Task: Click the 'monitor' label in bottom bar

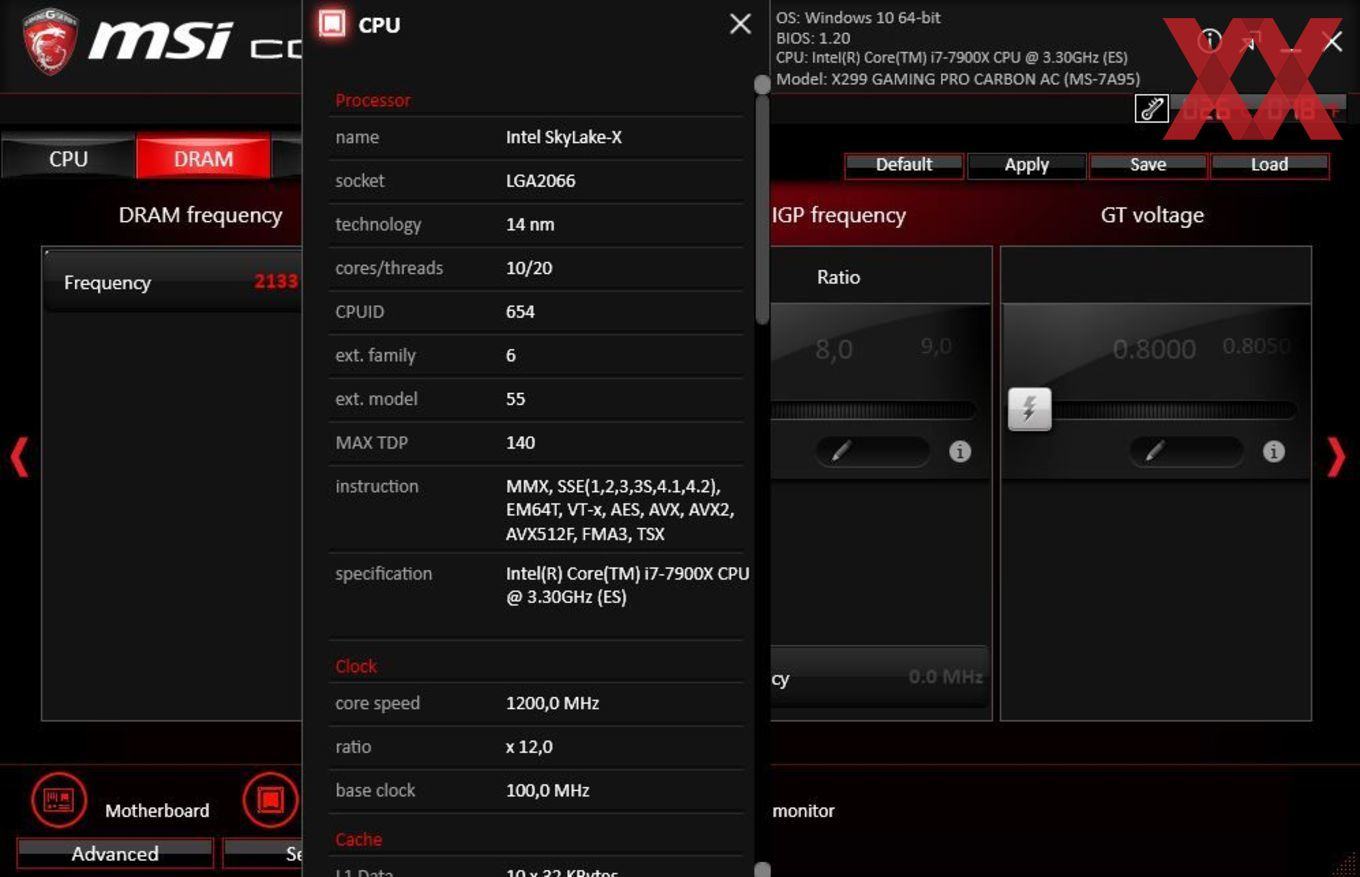Action: 803,811
